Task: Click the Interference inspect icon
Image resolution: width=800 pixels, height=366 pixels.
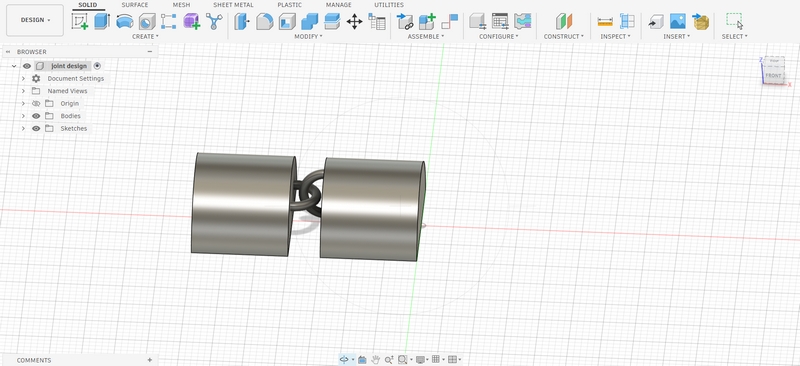Action: pos(627,21)
